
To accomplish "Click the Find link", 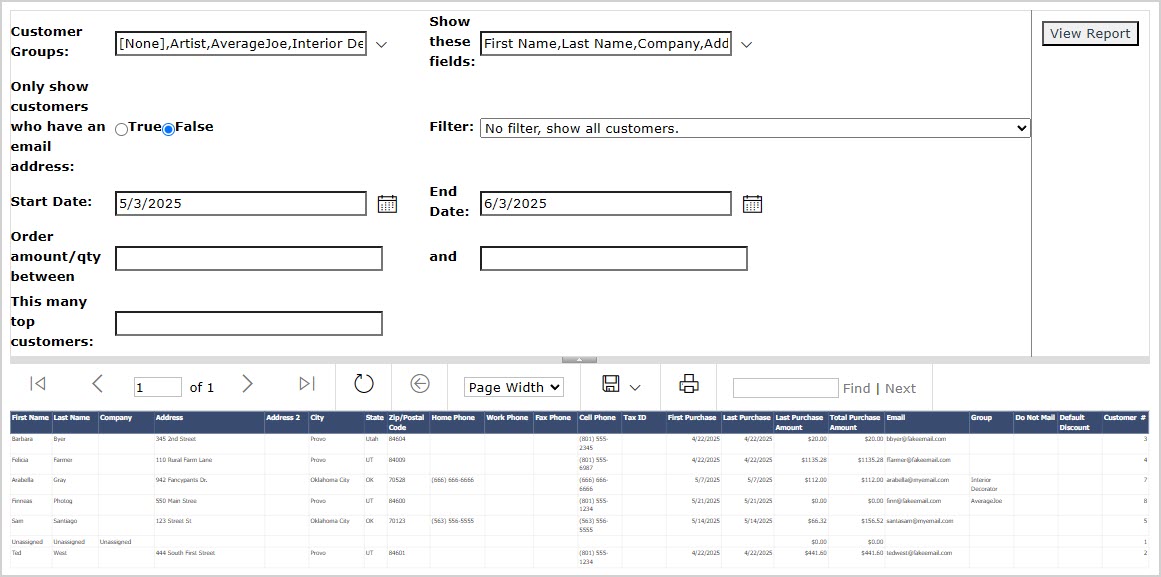I will [x=858, y=387].
